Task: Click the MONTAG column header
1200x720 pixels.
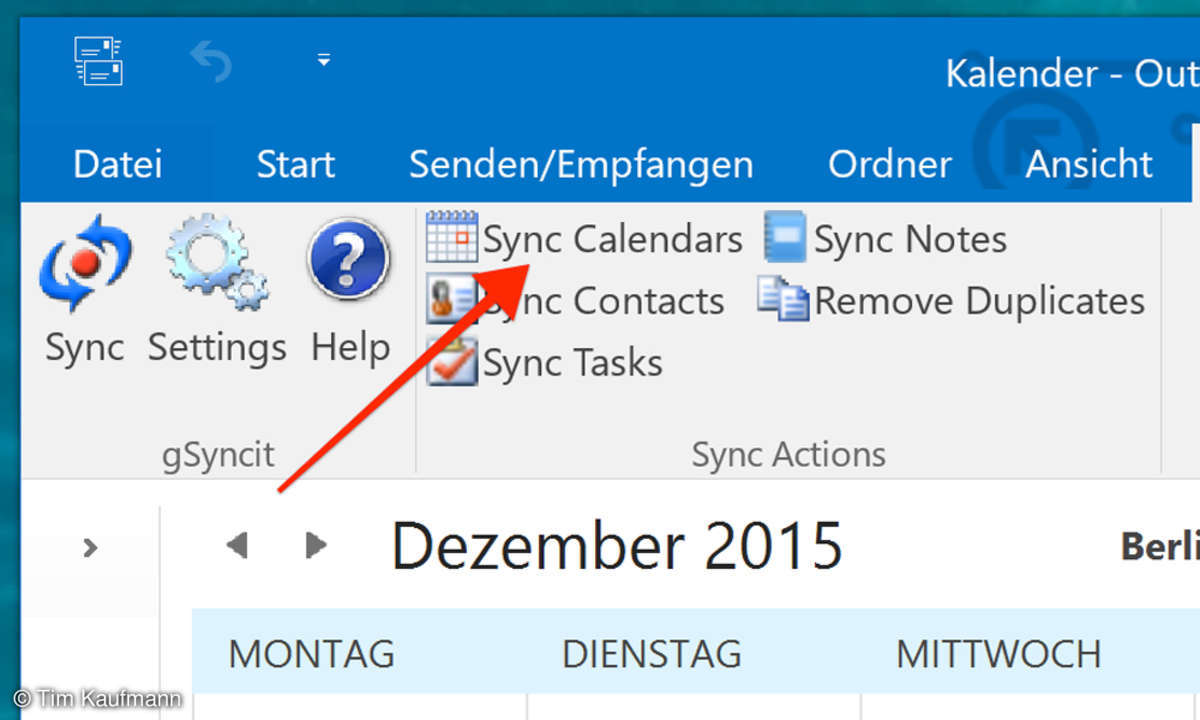Action: click(311, 654)
